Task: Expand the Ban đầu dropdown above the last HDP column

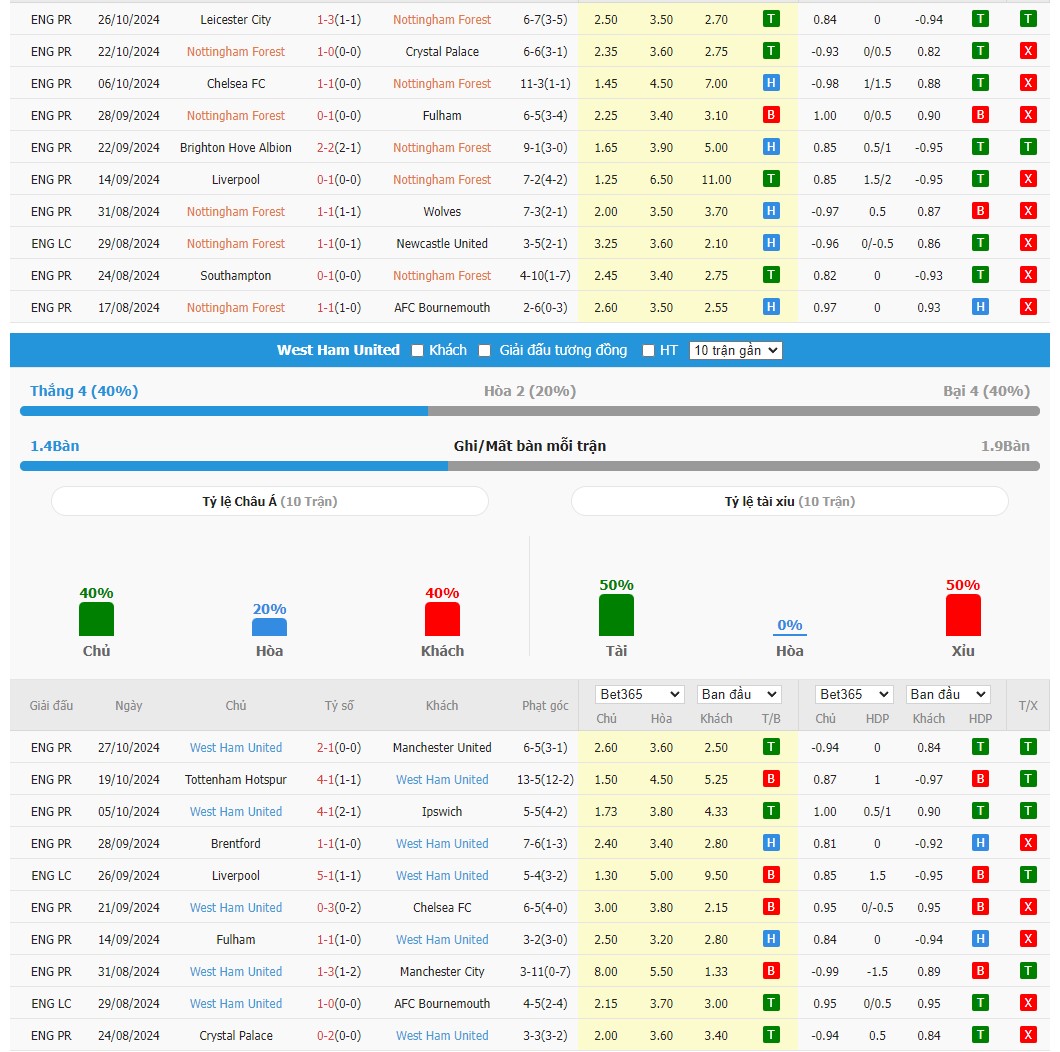Action: coord(948,694)
